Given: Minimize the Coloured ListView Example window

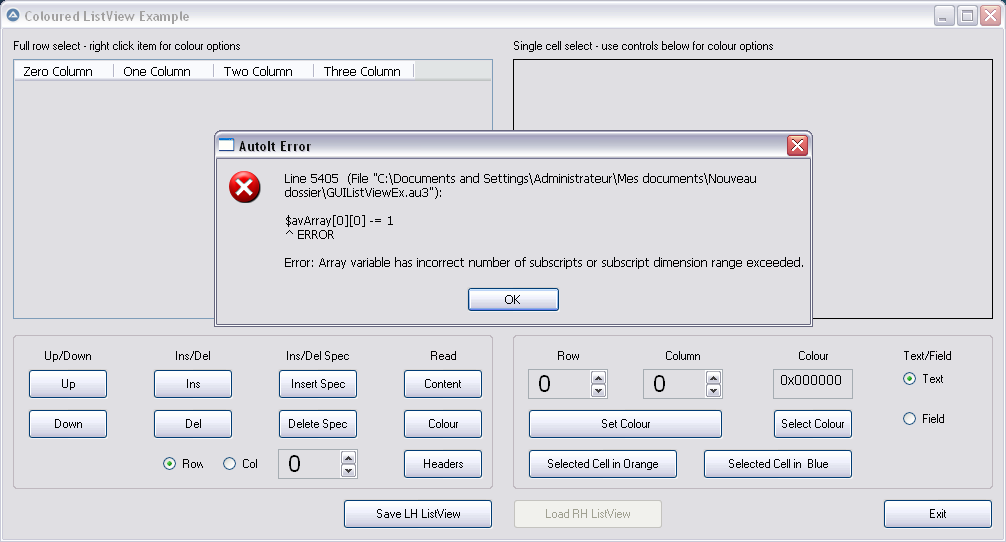Looking at the screenshot, I should (x=944, y=15).
